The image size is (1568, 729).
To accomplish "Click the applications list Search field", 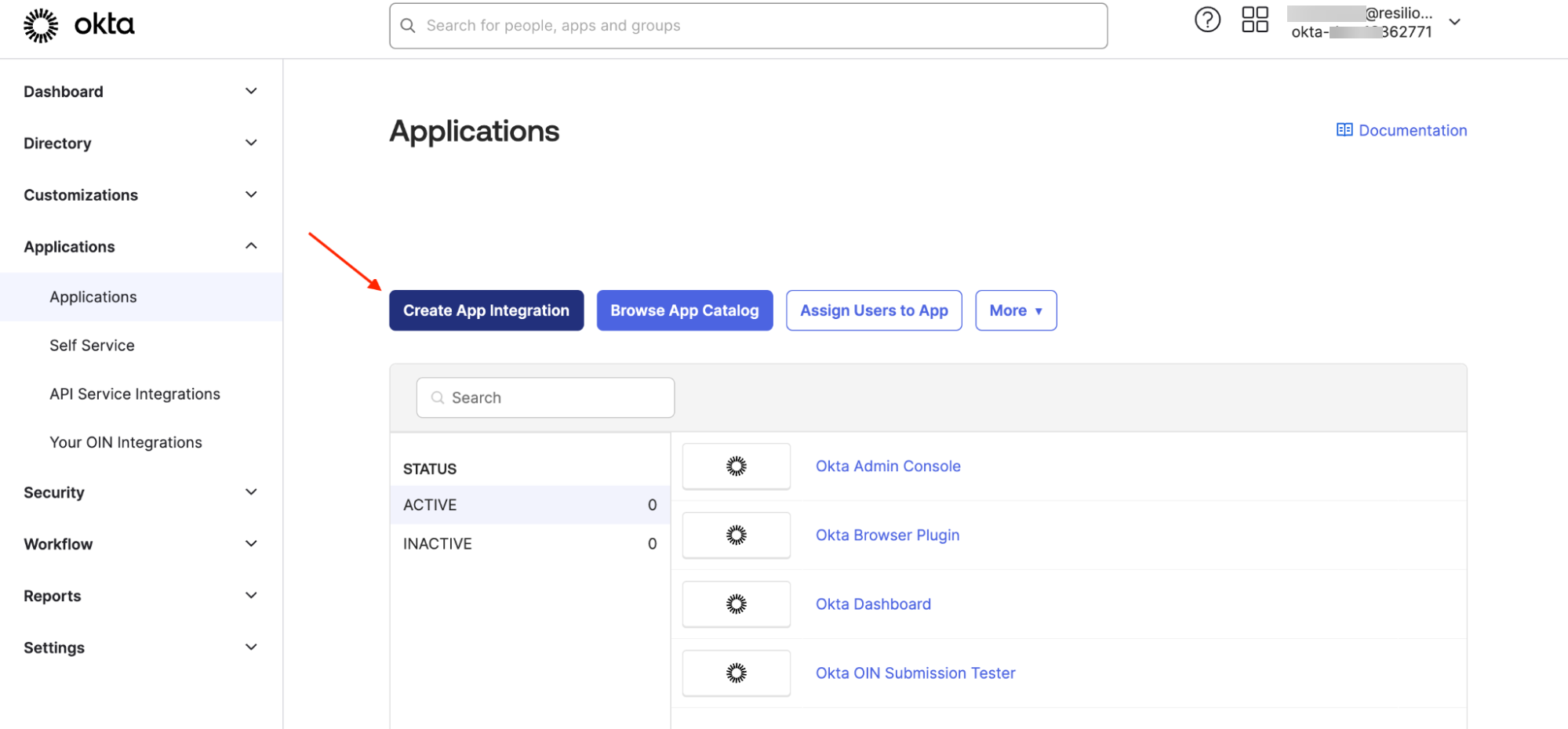I will point(545,397).
